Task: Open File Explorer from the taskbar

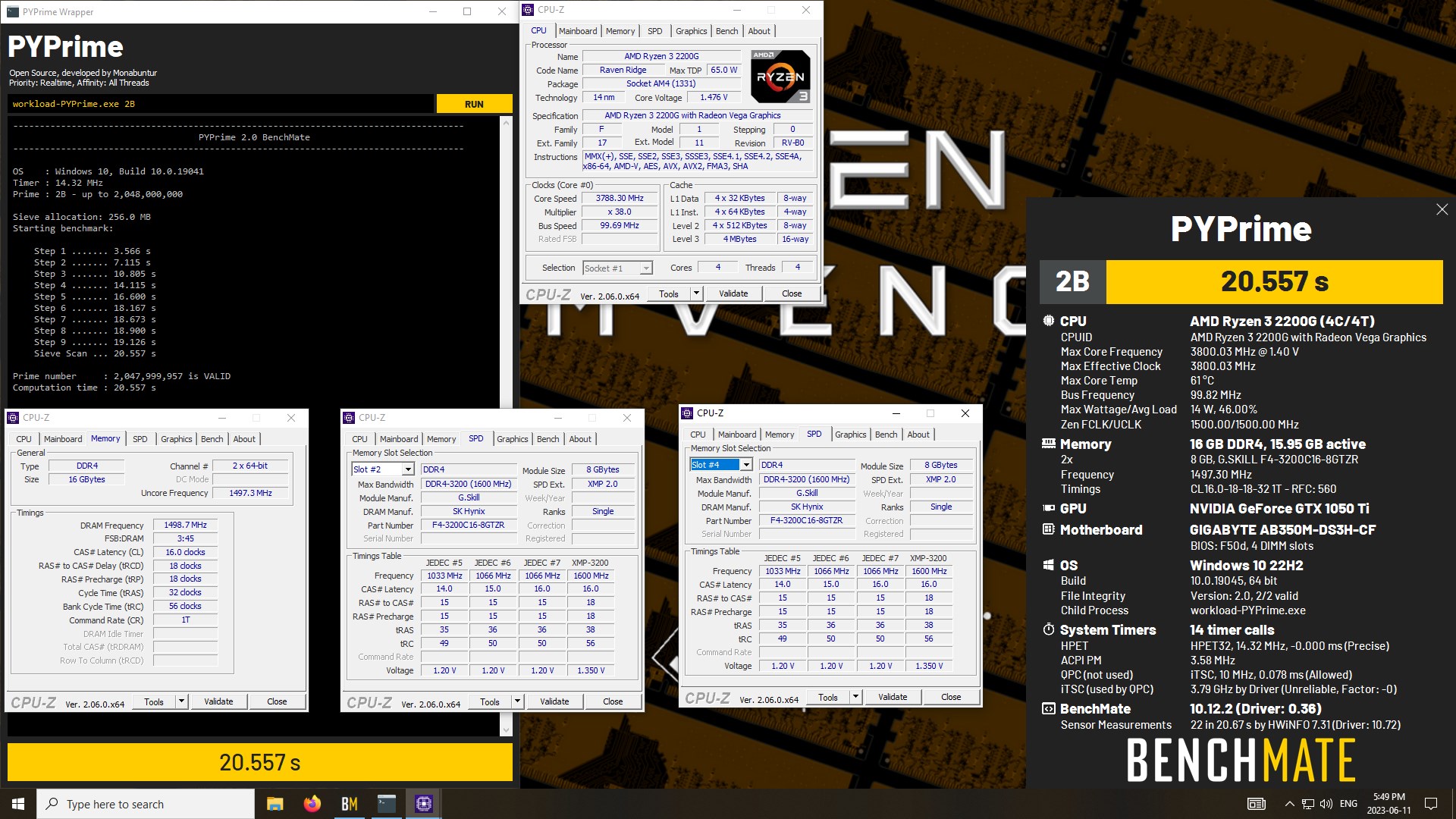Action: [x=275, y=804]
